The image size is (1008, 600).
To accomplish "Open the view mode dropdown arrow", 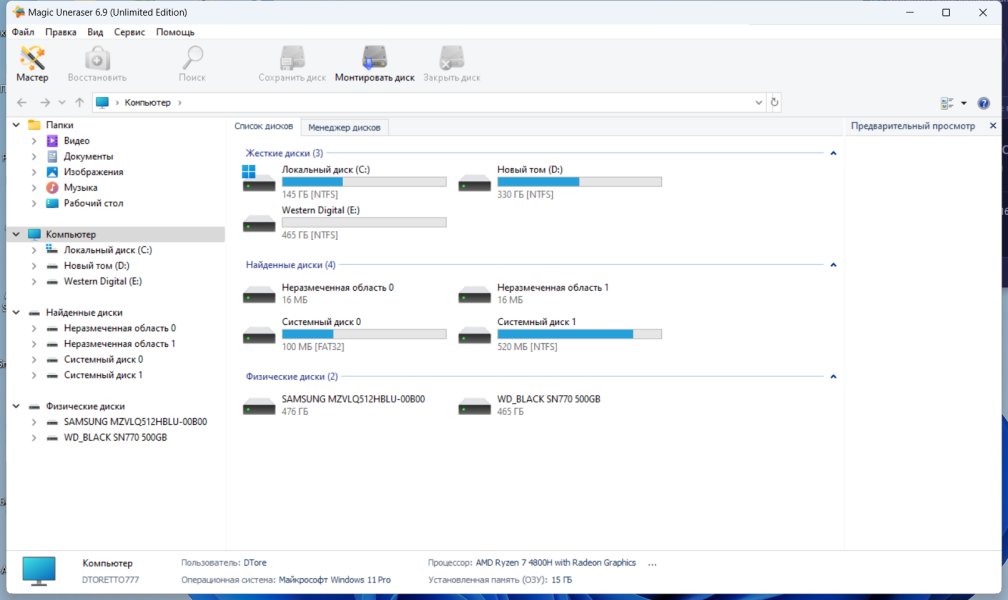I will (964, 103).
